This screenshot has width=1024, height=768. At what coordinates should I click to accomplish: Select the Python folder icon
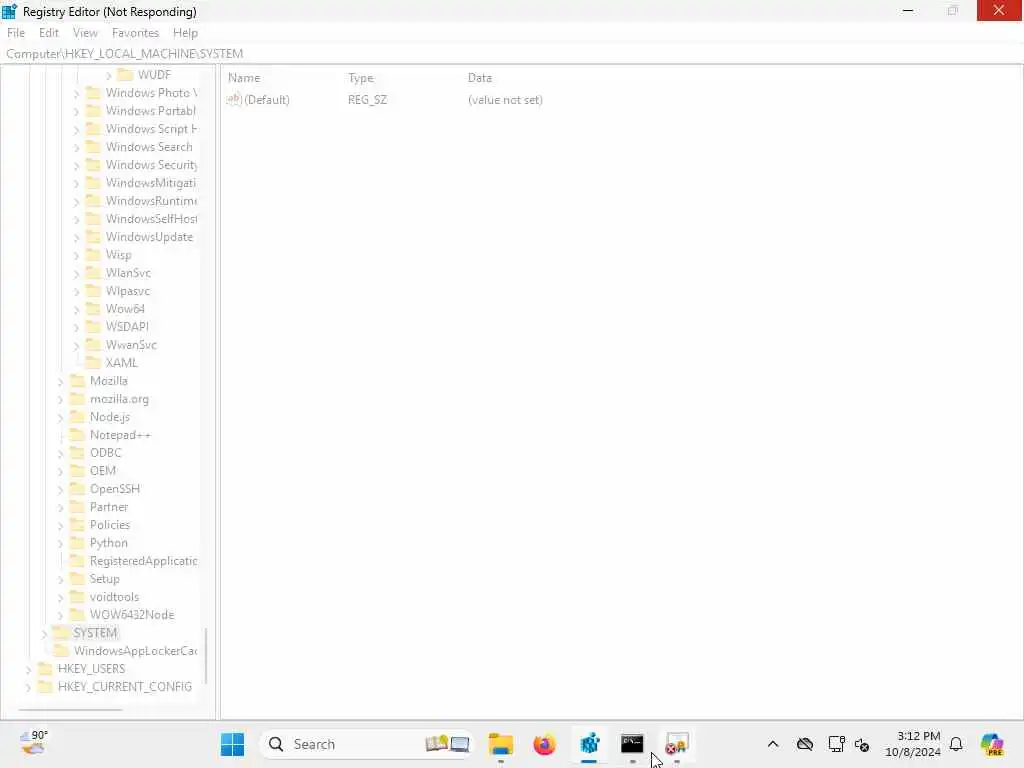click(78, 543)
